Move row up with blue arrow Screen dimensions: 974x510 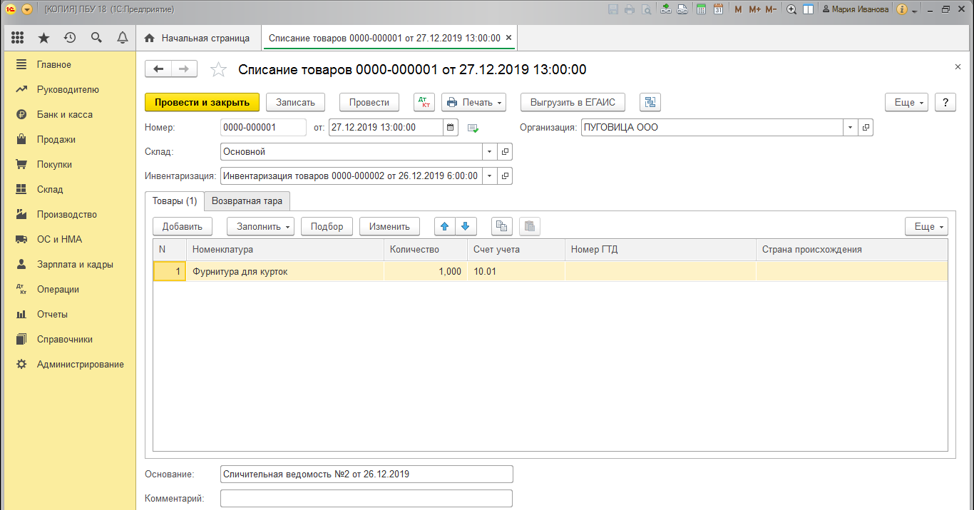coord(445,226)
